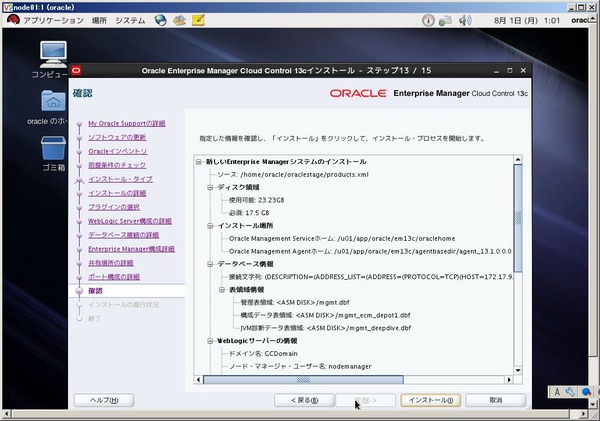Select the Oracle Management Serviceホーム row

342,238
